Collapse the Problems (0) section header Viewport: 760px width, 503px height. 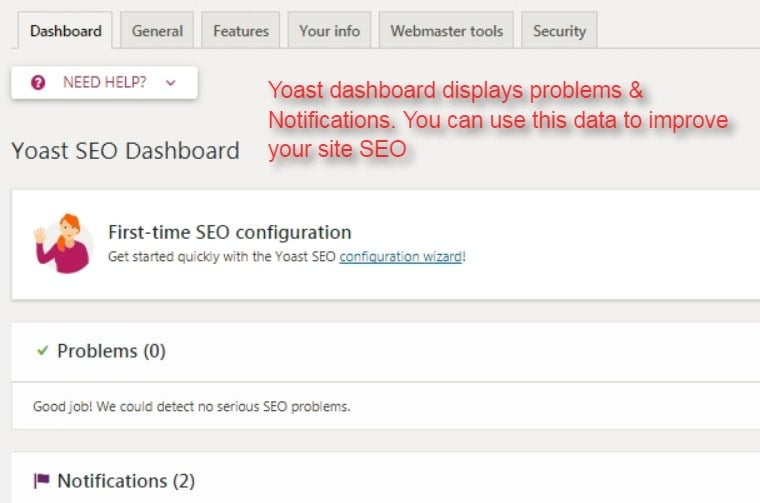point(386,351)
